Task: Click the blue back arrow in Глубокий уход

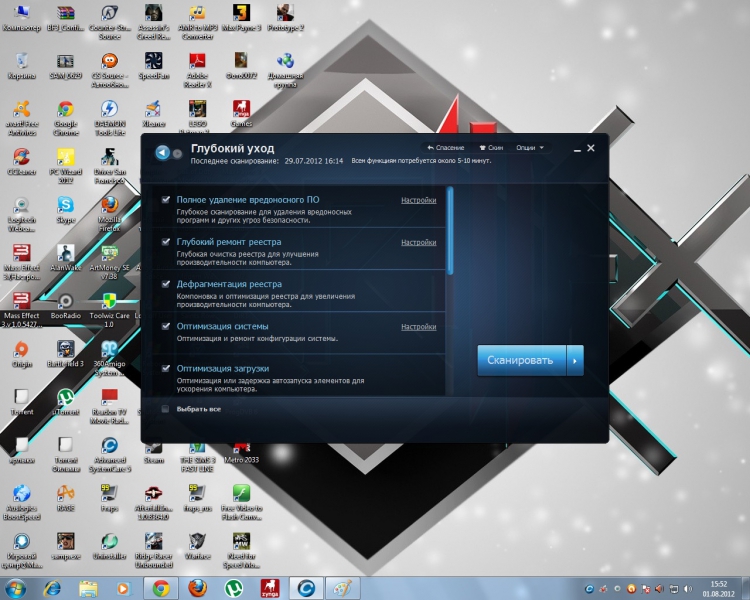Action: tap(163, 152)
